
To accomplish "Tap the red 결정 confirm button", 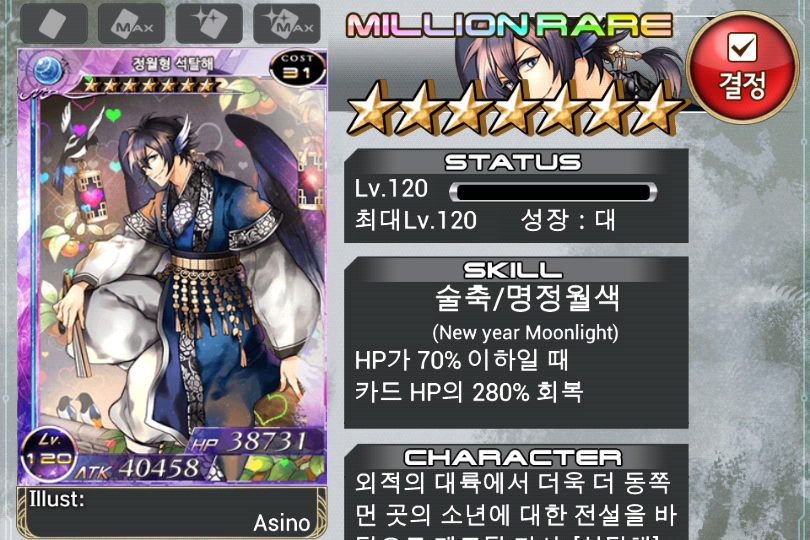I will (741, 67).
